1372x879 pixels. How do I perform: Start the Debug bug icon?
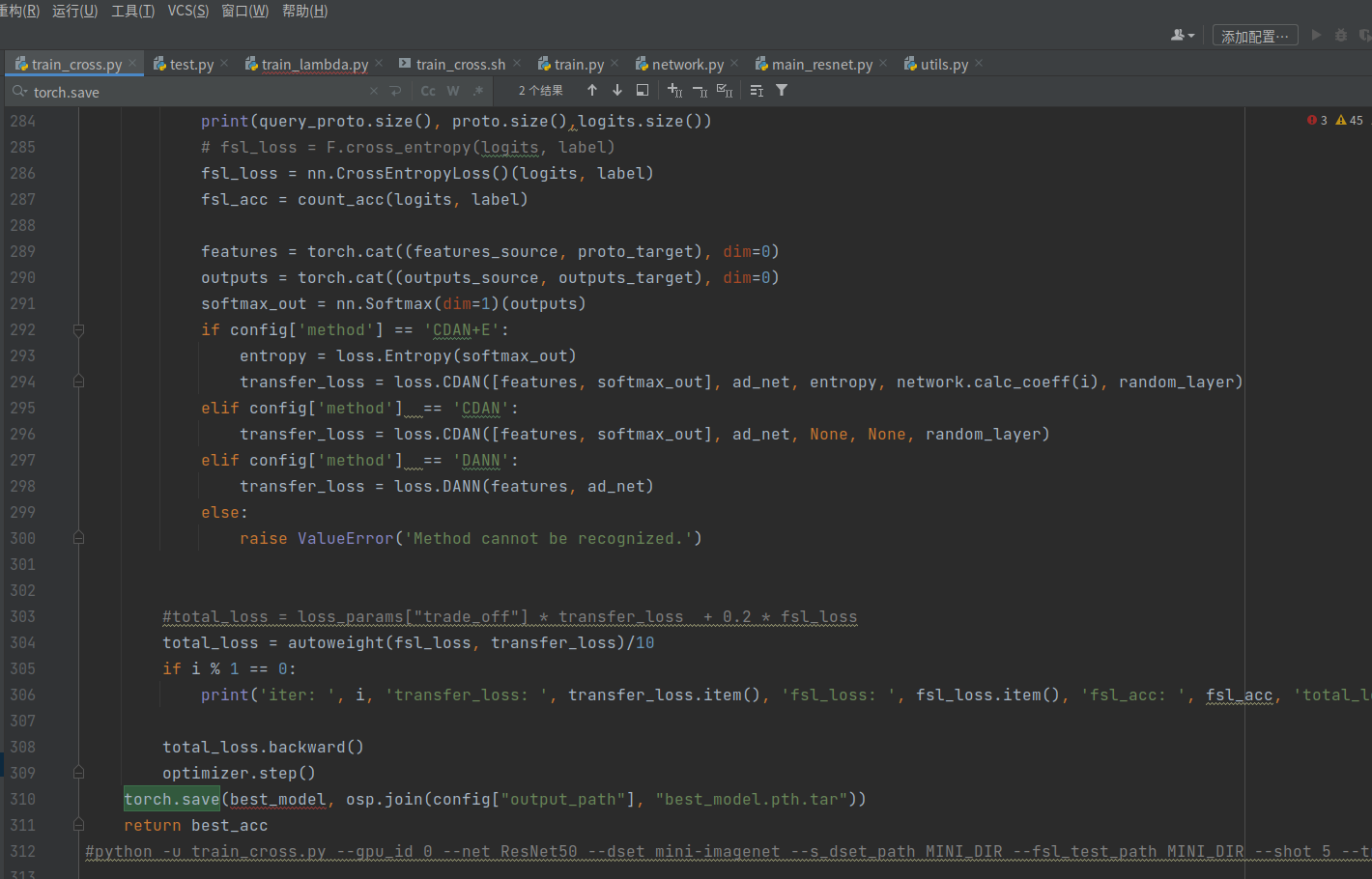1340,34
